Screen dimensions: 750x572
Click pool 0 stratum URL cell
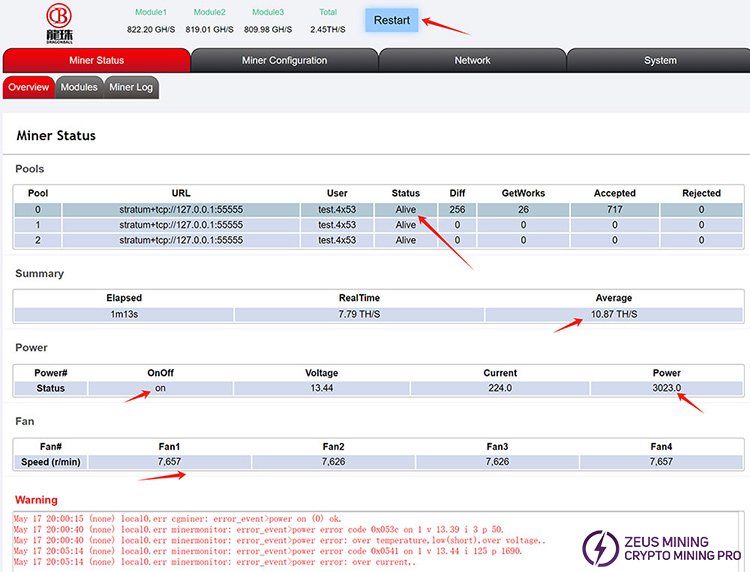pos(181,210)
